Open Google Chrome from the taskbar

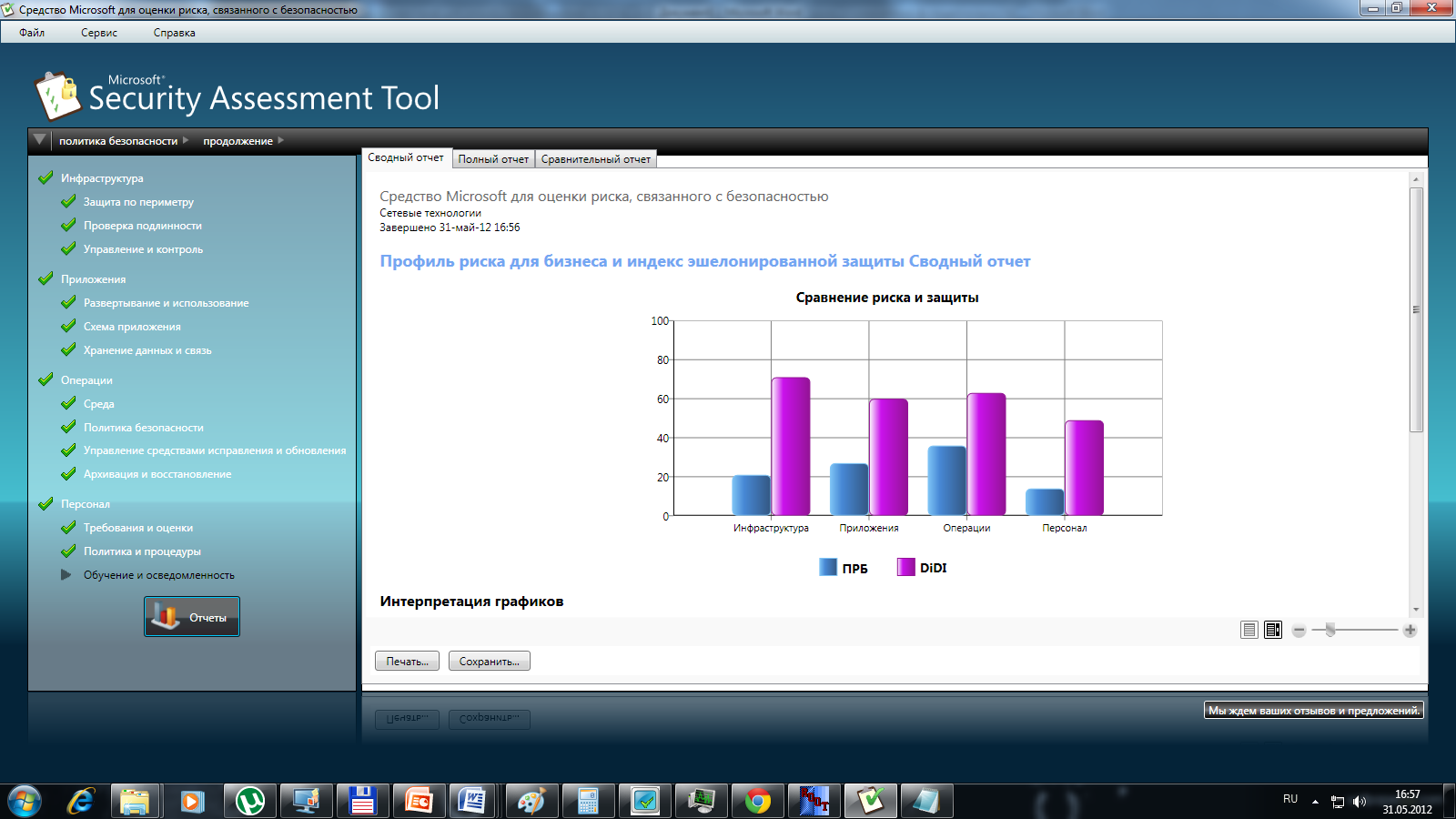coord(757,801)
